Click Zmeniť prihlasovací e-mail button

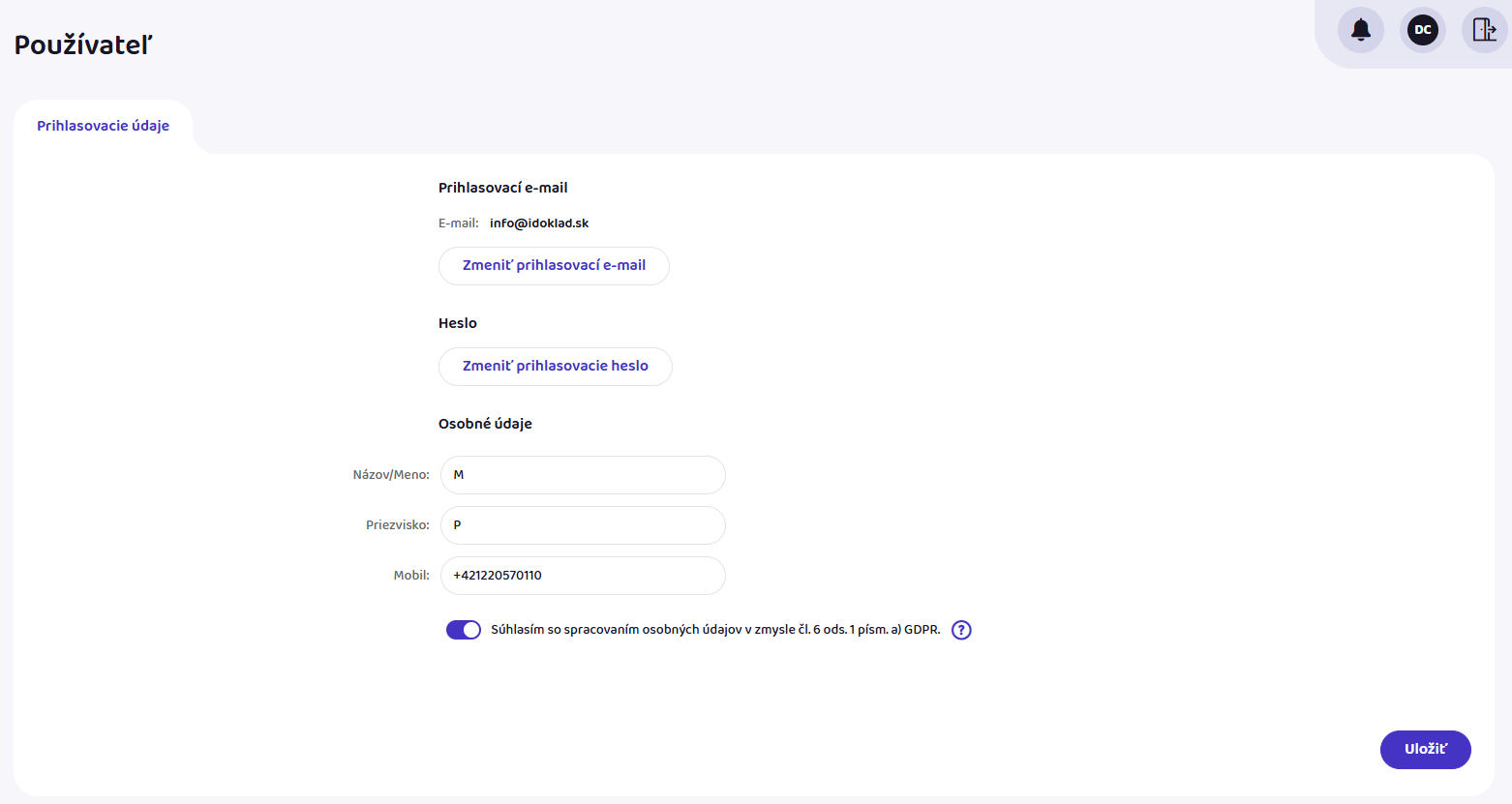[x=554, y=266]
